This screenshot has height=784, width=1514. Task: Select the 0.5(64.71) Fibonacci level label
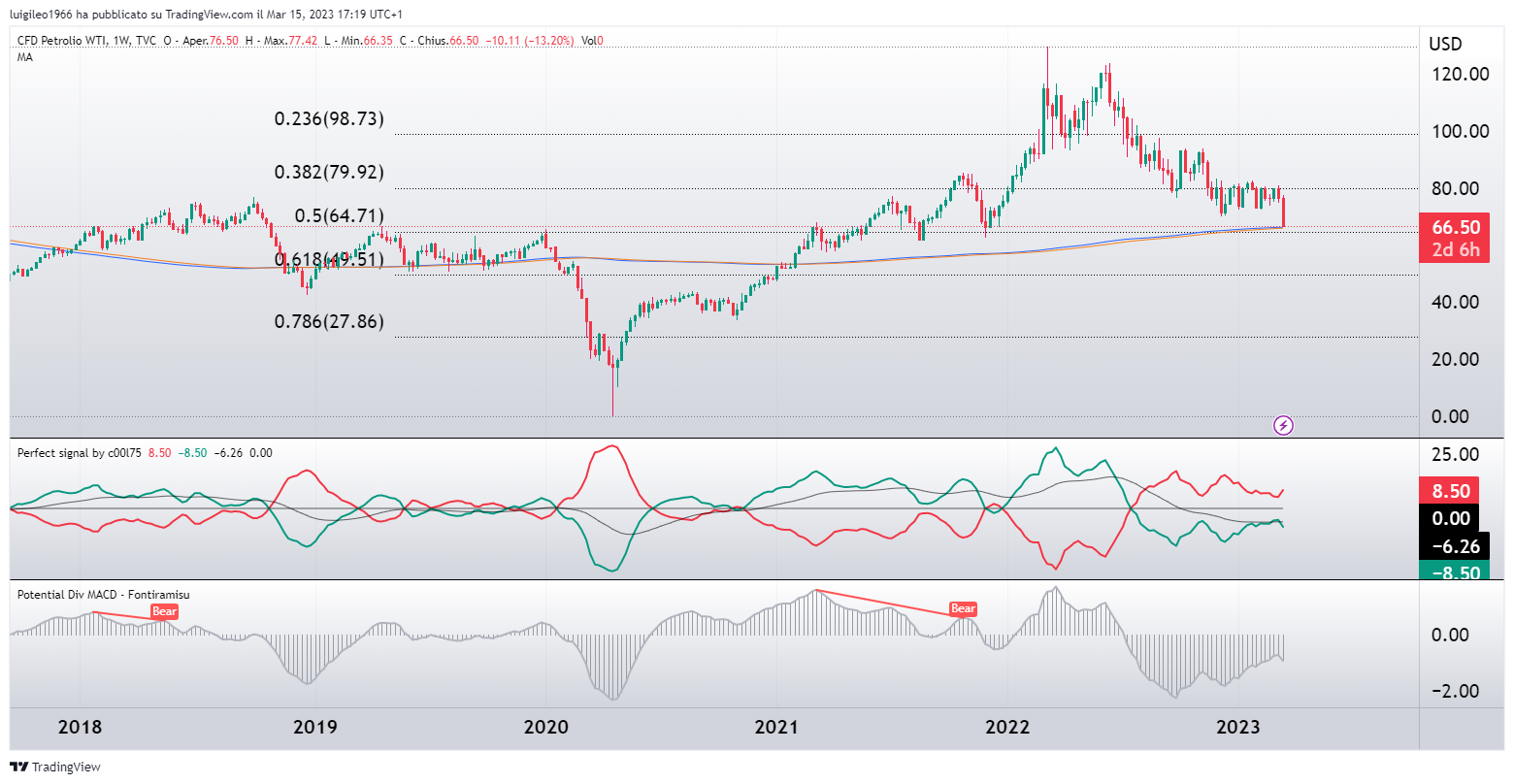tap(340, 215)
